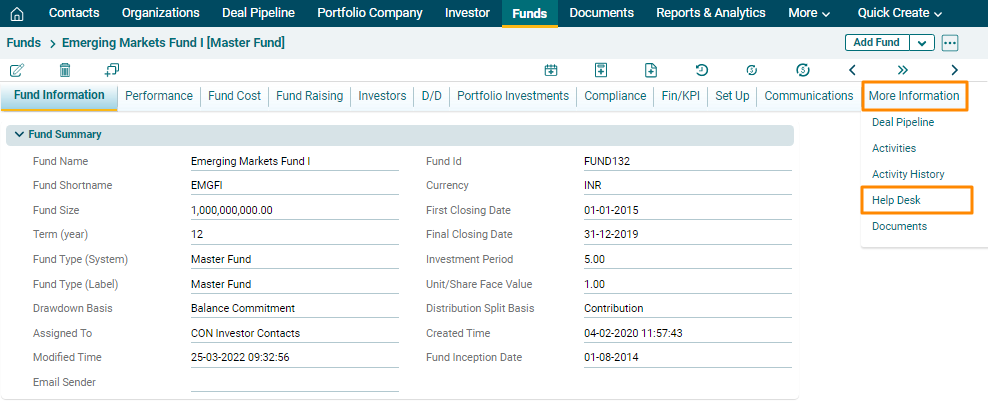Open the Add Fund dropdown arrow
The height and width of the screenshot is (407, 988).
[x=922, y=43]
